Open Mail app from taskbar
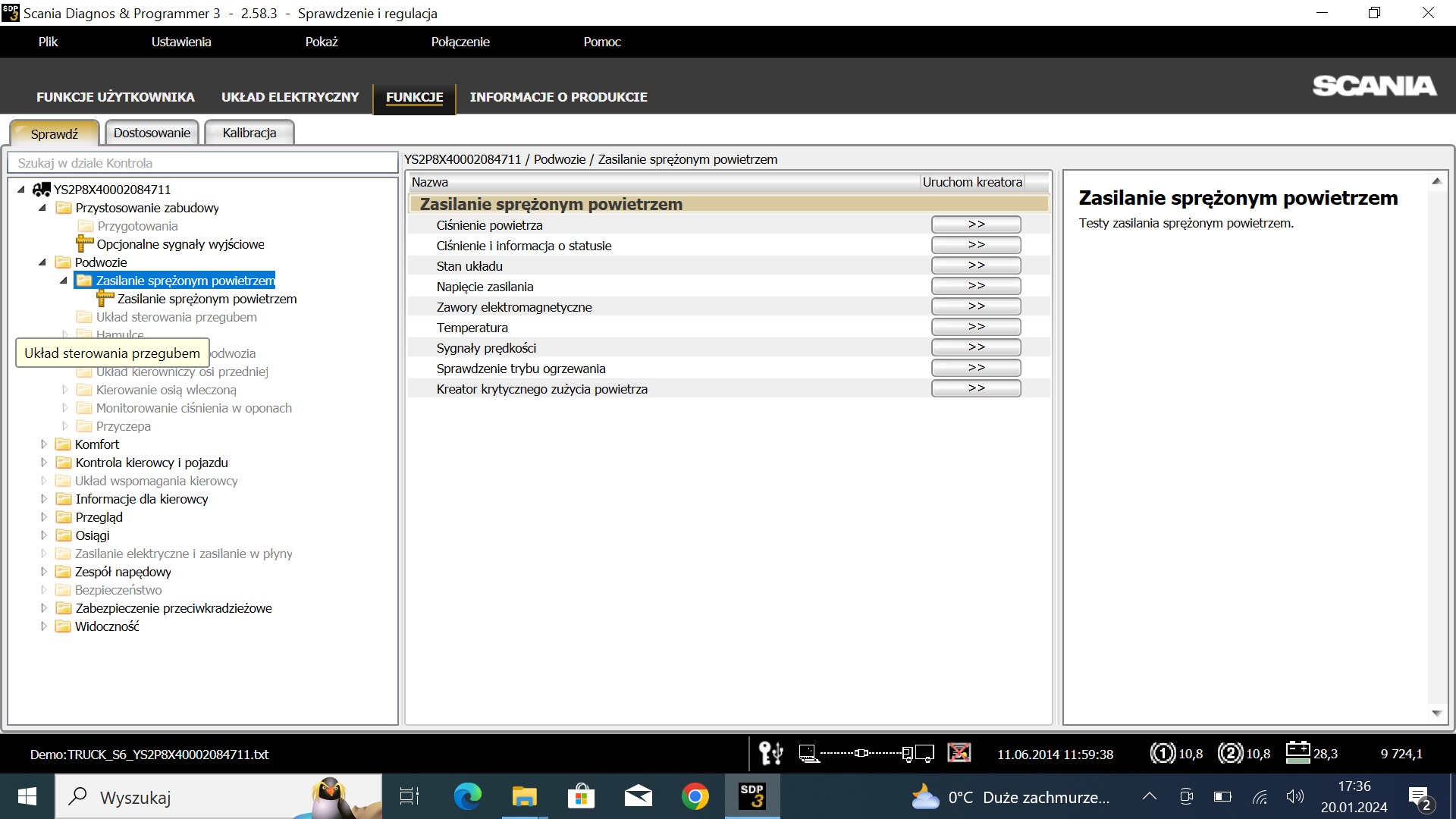1456x819 pixels. [638, 796]
